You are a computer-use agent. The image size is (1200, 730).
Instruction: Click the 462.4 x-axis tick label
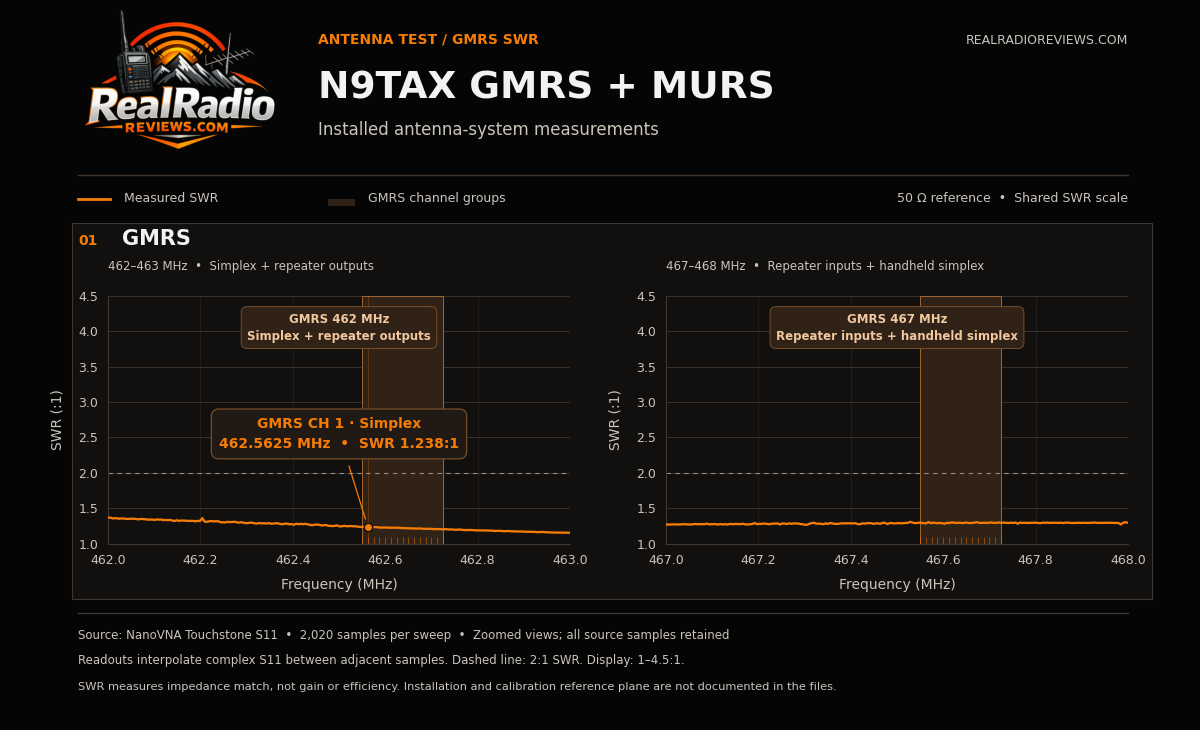coord(293,560)
